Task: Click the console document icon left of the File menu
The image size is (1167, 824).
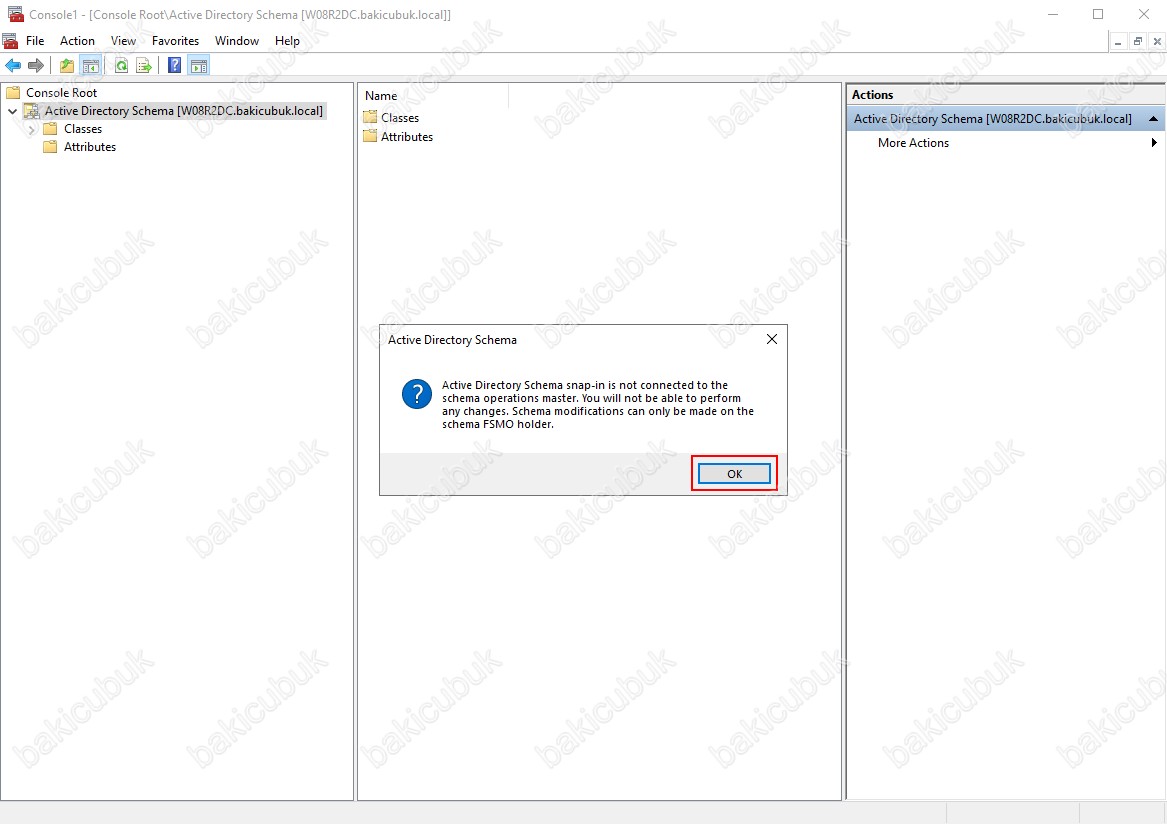Action: click(x=10, y=40)
